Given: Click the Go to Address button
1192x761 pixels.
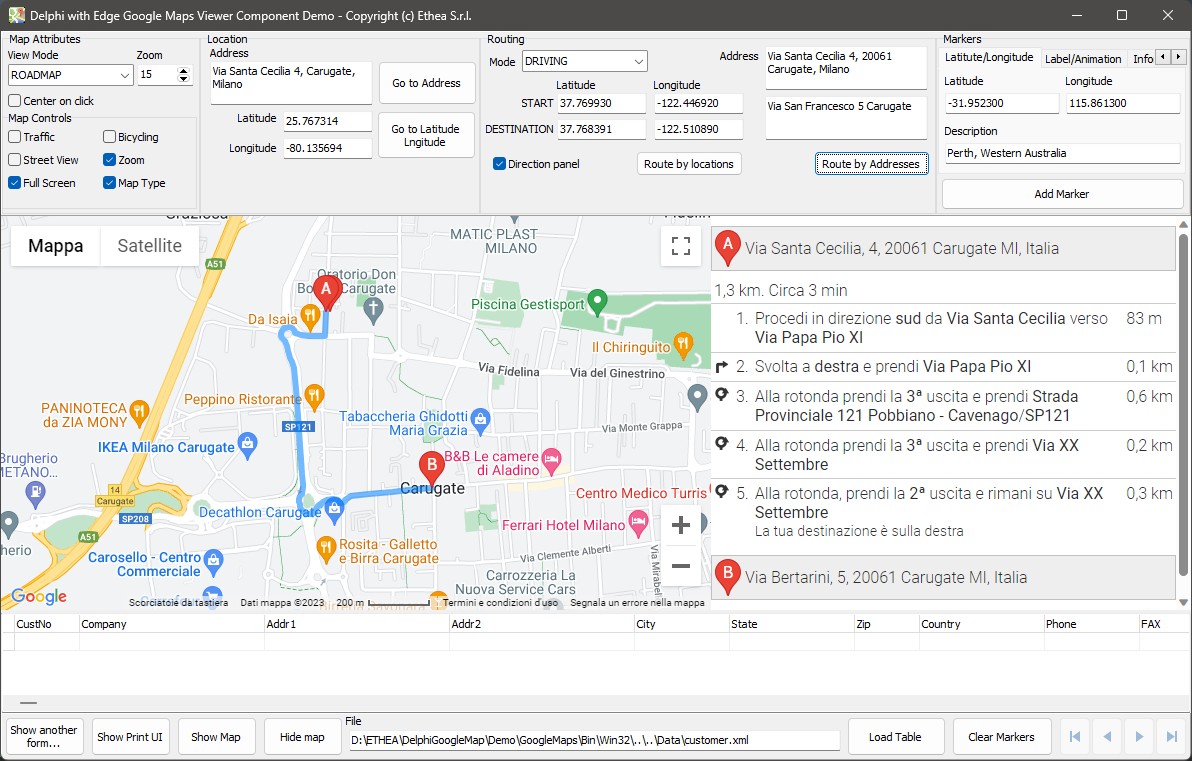Looking at the screenshot, I should 426,83.
